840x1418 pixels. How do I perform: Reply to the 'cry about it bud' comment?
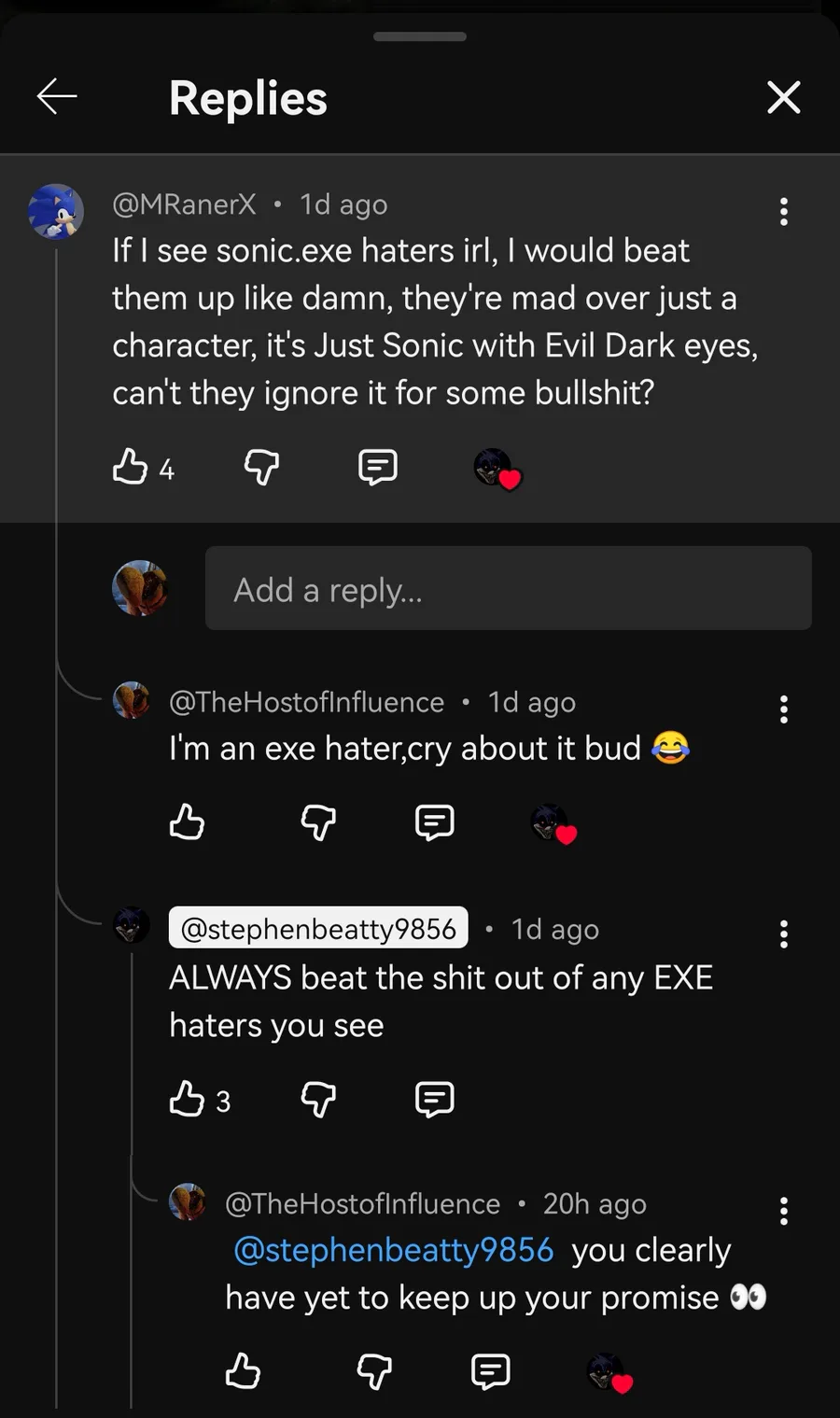[x=434, y=821]
